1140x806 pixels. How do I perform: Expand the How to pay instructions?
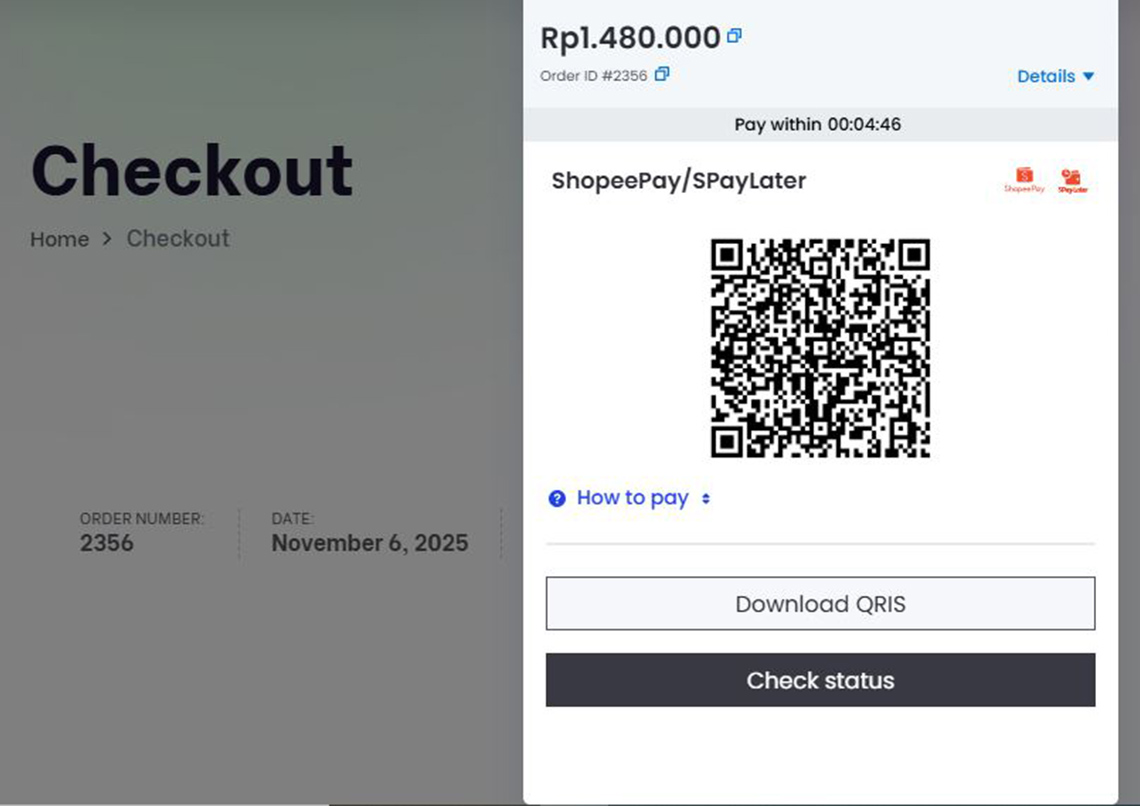[x=631, y=498]
